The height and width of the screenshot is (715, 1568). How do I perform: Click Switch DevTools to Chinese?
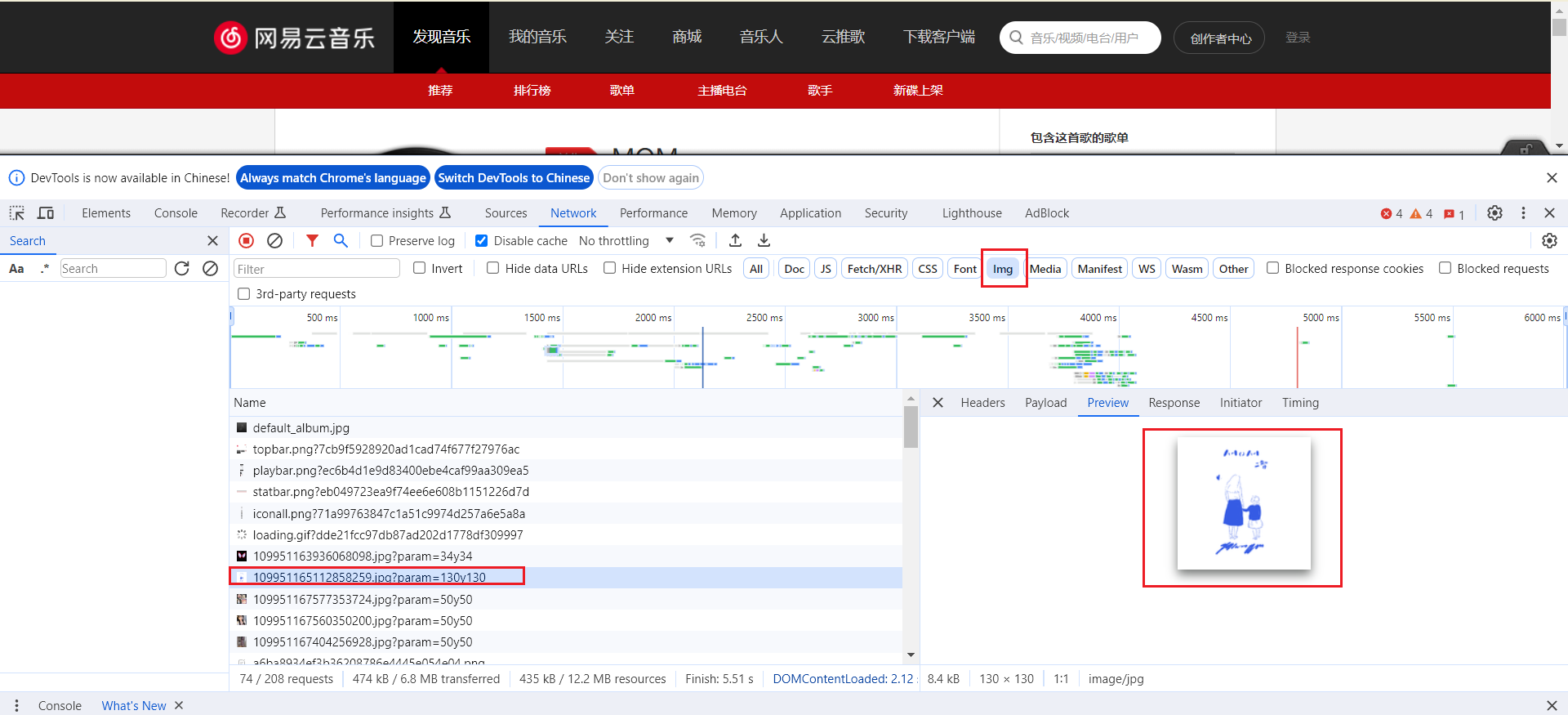(514, 177)
